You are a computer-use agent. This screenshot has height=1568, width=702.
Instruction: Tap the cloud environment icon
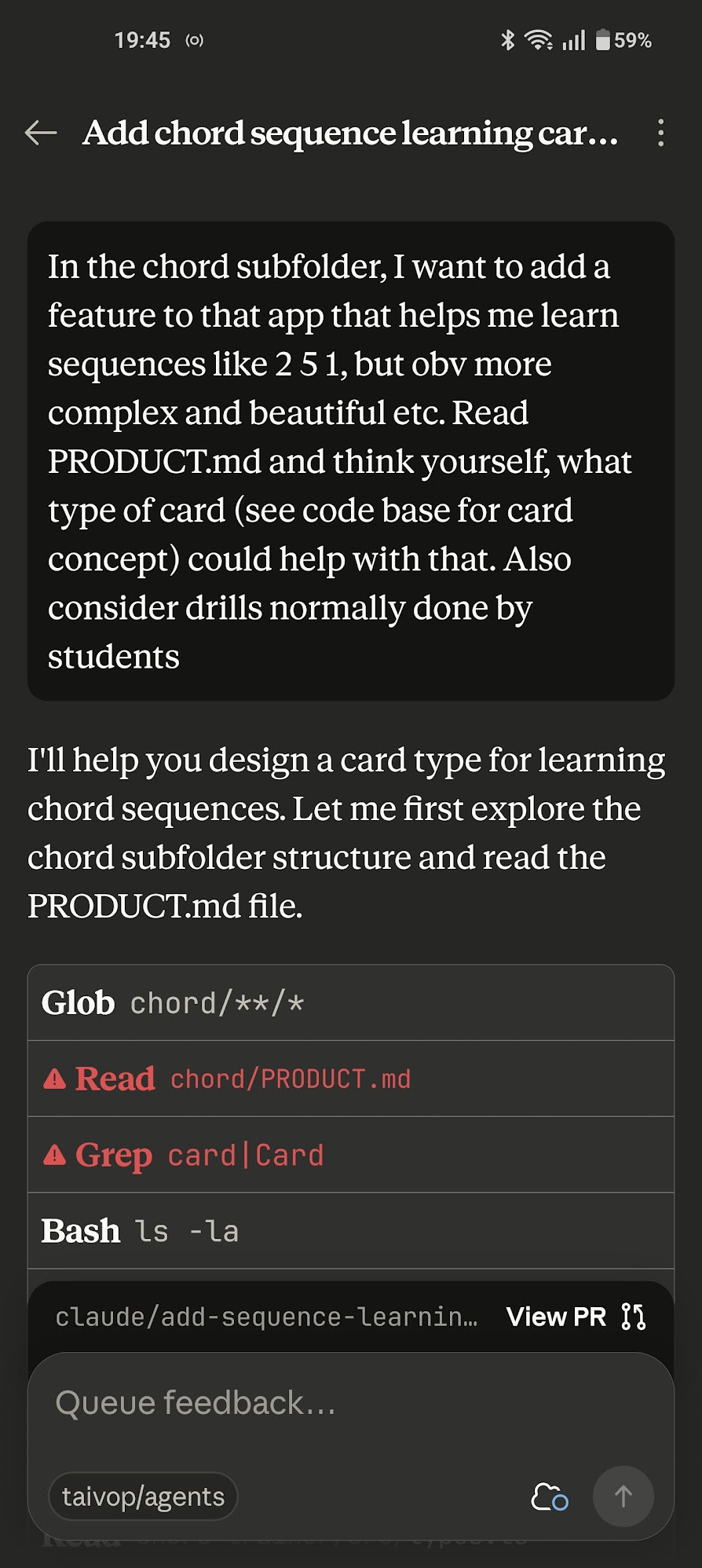tap(549, 1497)
